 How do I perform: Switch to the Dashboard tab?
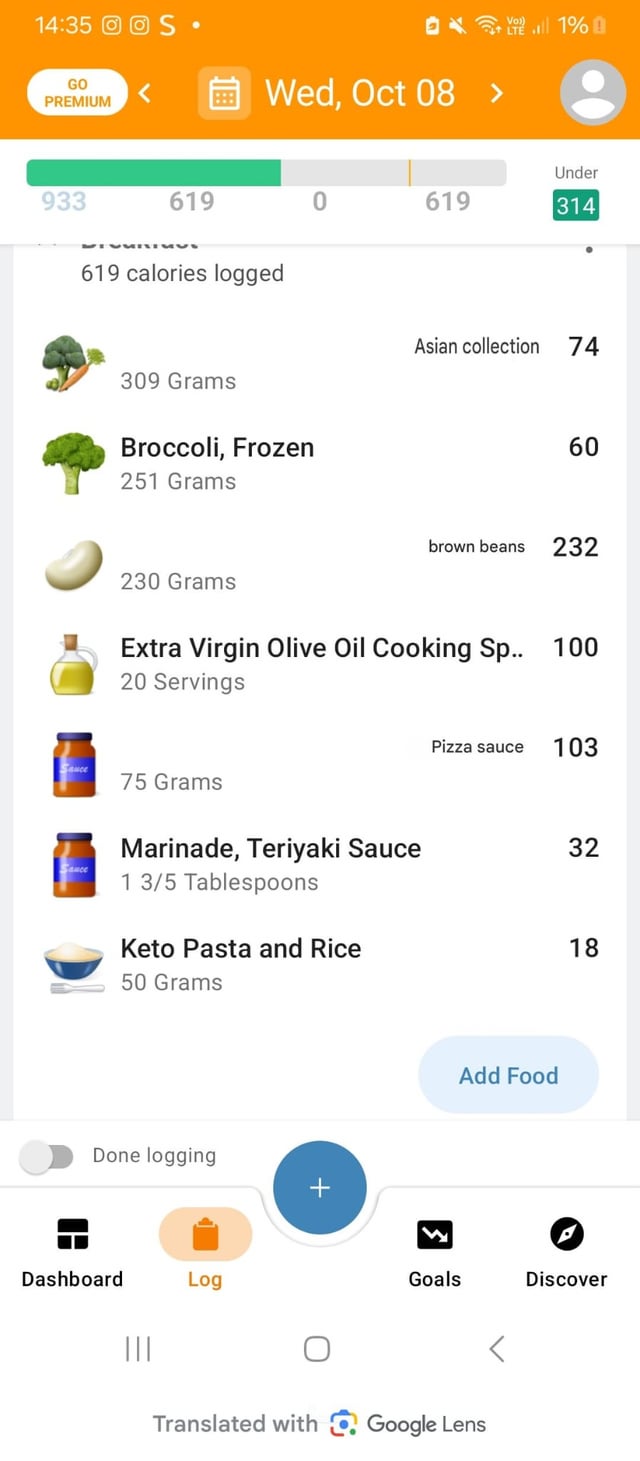coord(72,1250)
